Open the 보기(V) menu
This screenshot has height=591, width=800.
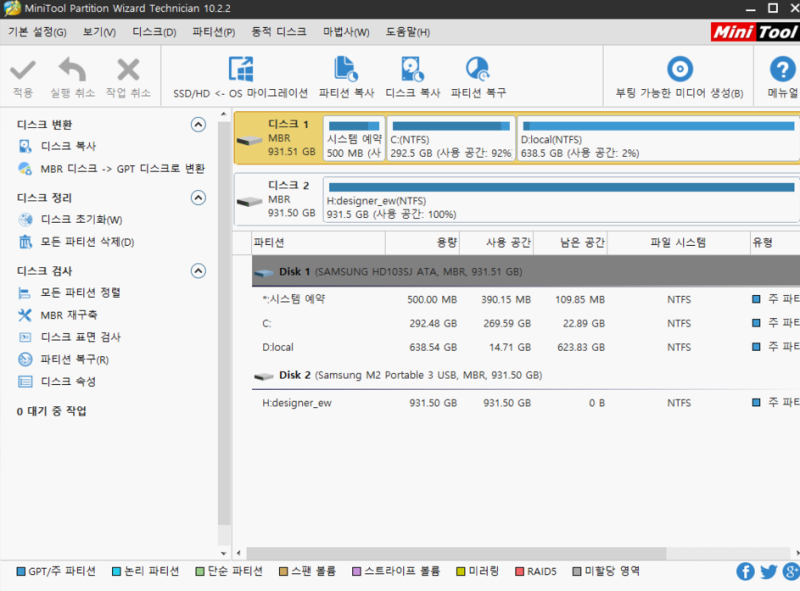click(99, 32)
